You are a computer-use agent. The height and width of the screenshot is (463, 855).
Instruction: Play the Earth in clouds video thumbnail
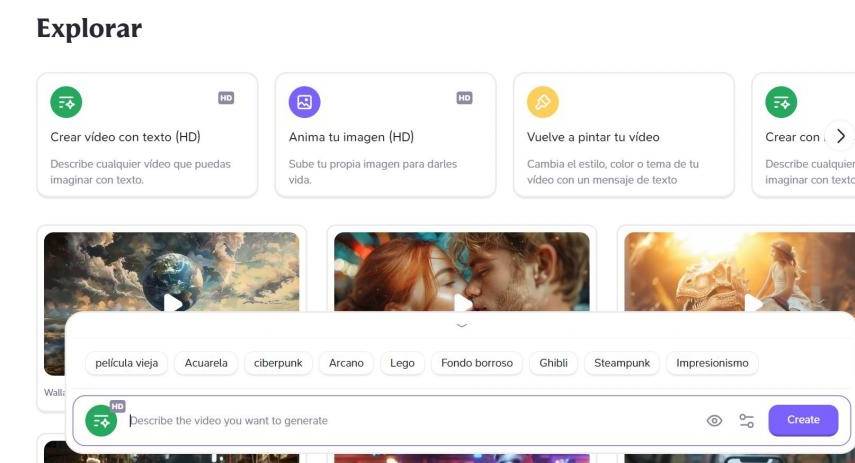pyautogui.click(x=172, y=301)
